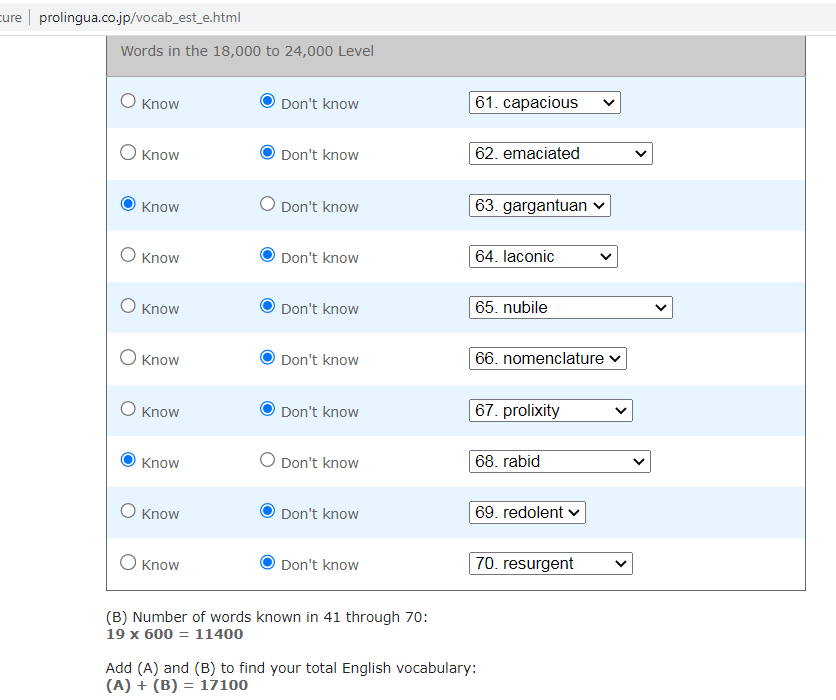
Task: Mark Don't know for 63 gargantuan
Action: tap(267, 204)
